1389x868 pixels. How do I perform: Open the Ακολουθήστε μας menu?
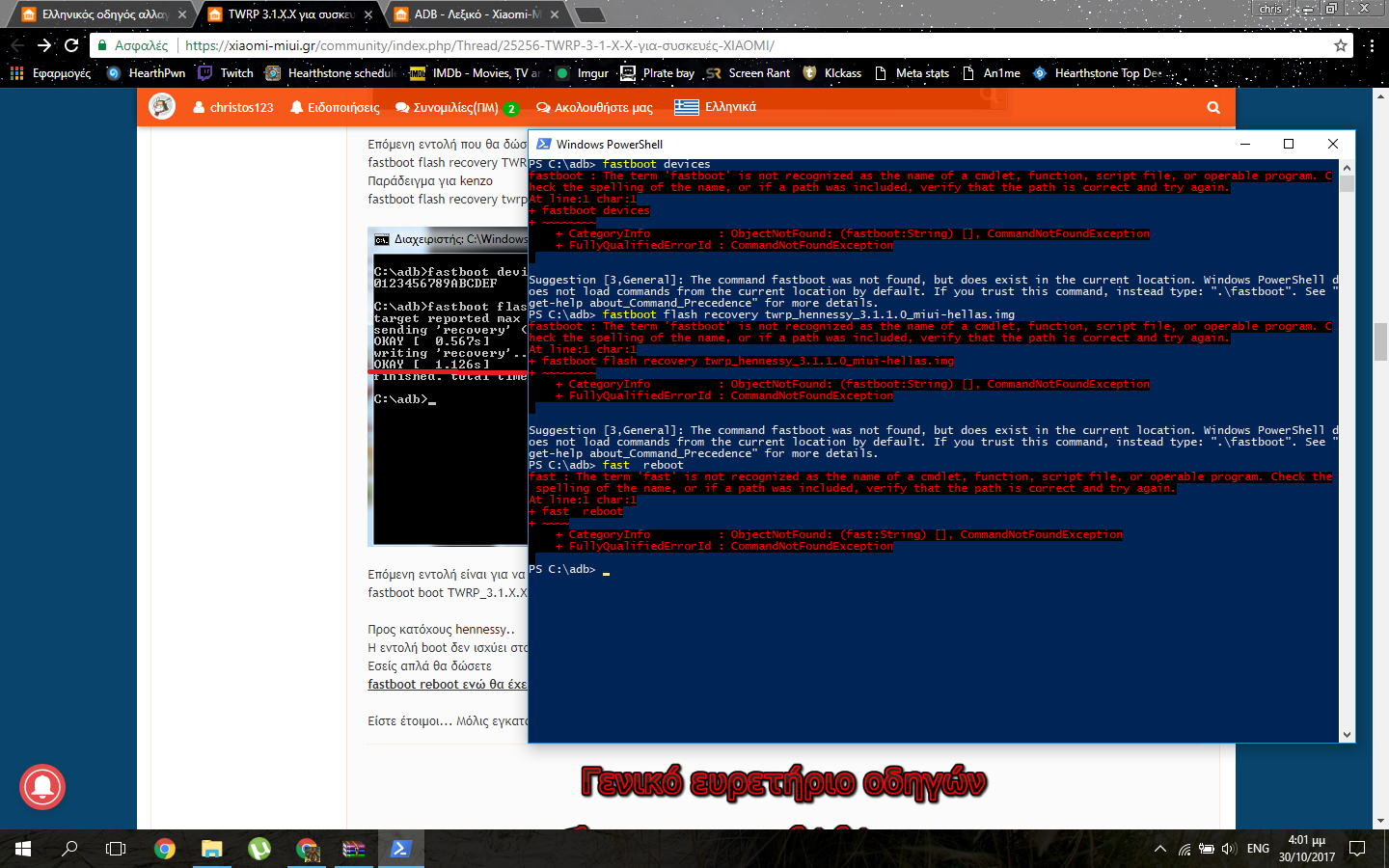pyautogui.click(x=594, y=107)
